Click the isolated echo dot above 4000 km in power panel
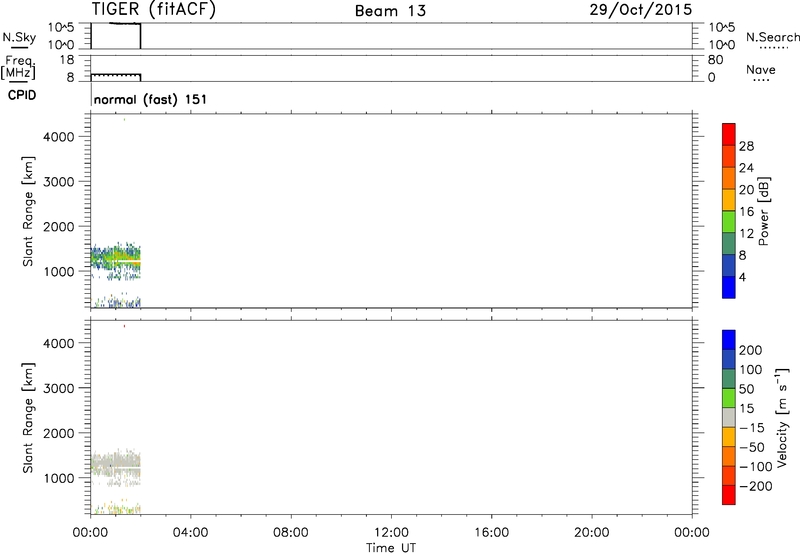The height and width of the screenshot is (554, 800). tap(124, 119)
